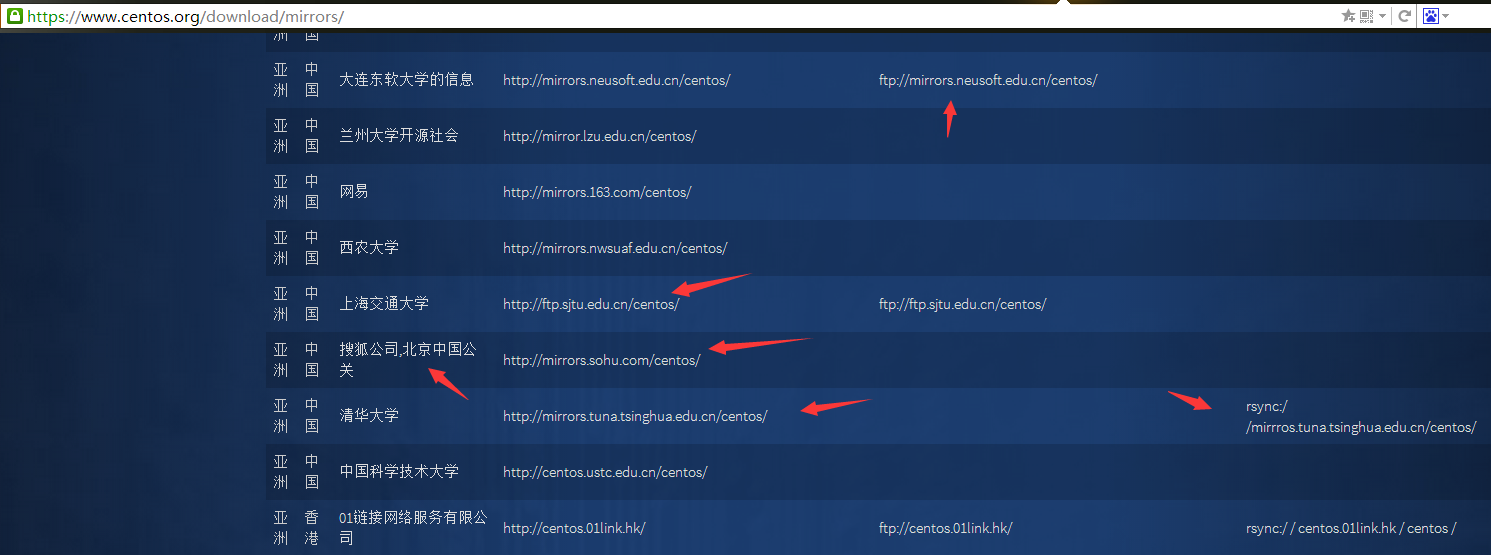Viewport: 1491px width, 555px height.
Task: Open the address bar history dropdown arrow
Action: click(1382, 17)
